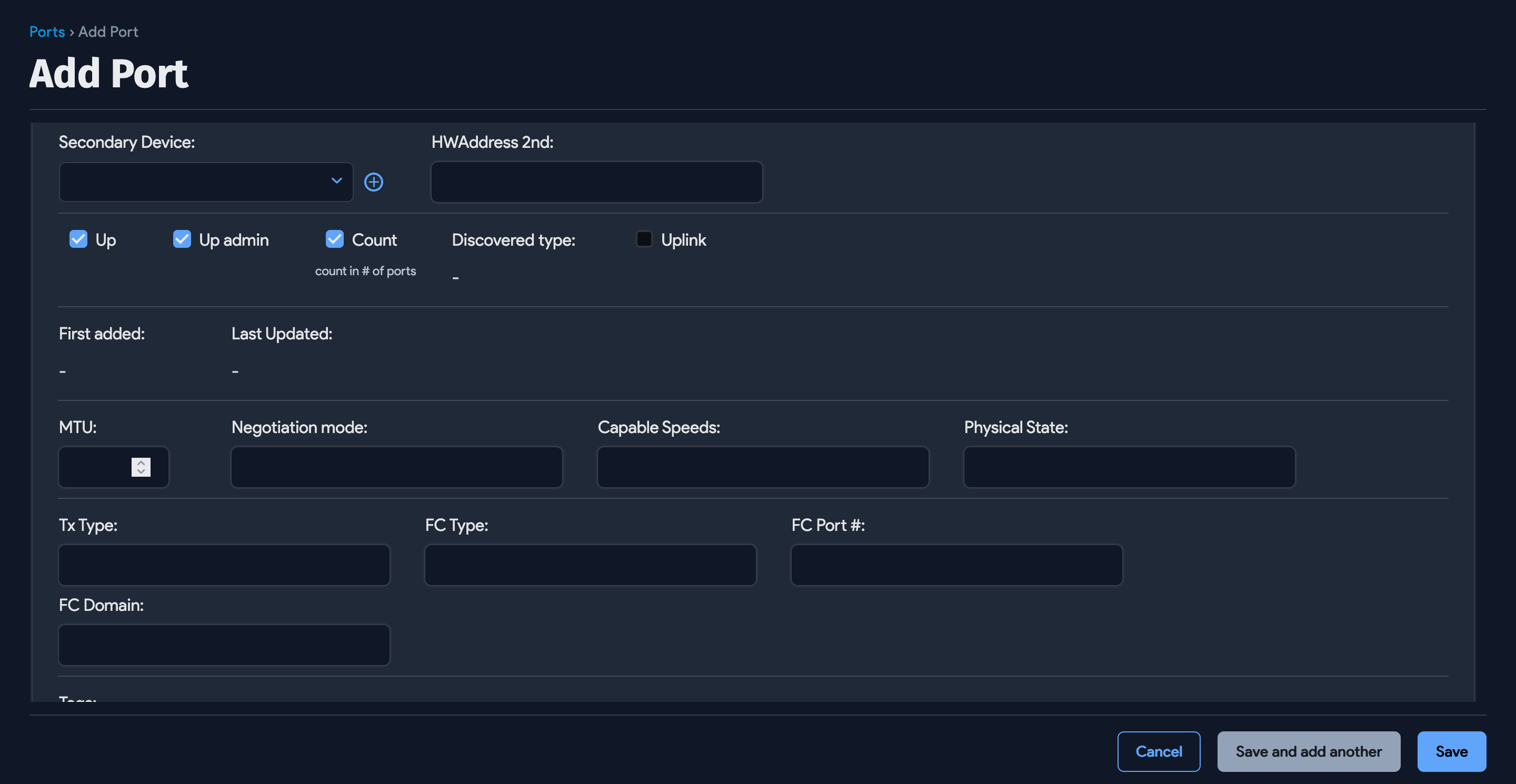1516x784 pixels.
Task: Select the FC Port # field
Action: [956, 565]
